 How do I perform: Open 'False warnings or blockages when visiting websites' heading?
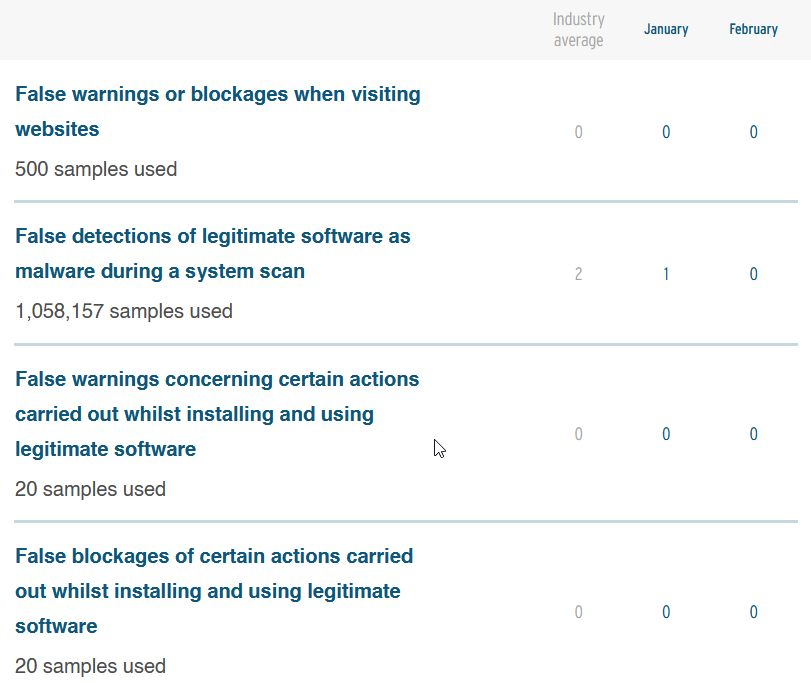[218, 112]
